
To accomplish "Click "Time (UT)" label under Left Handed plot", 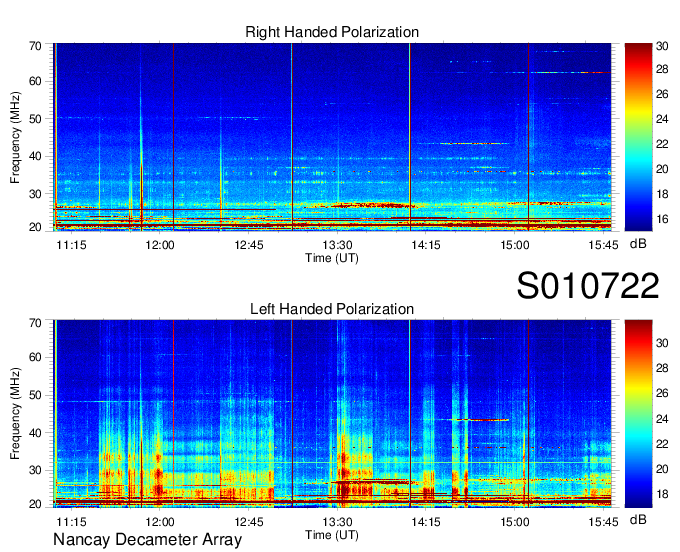I will (332, 535).
